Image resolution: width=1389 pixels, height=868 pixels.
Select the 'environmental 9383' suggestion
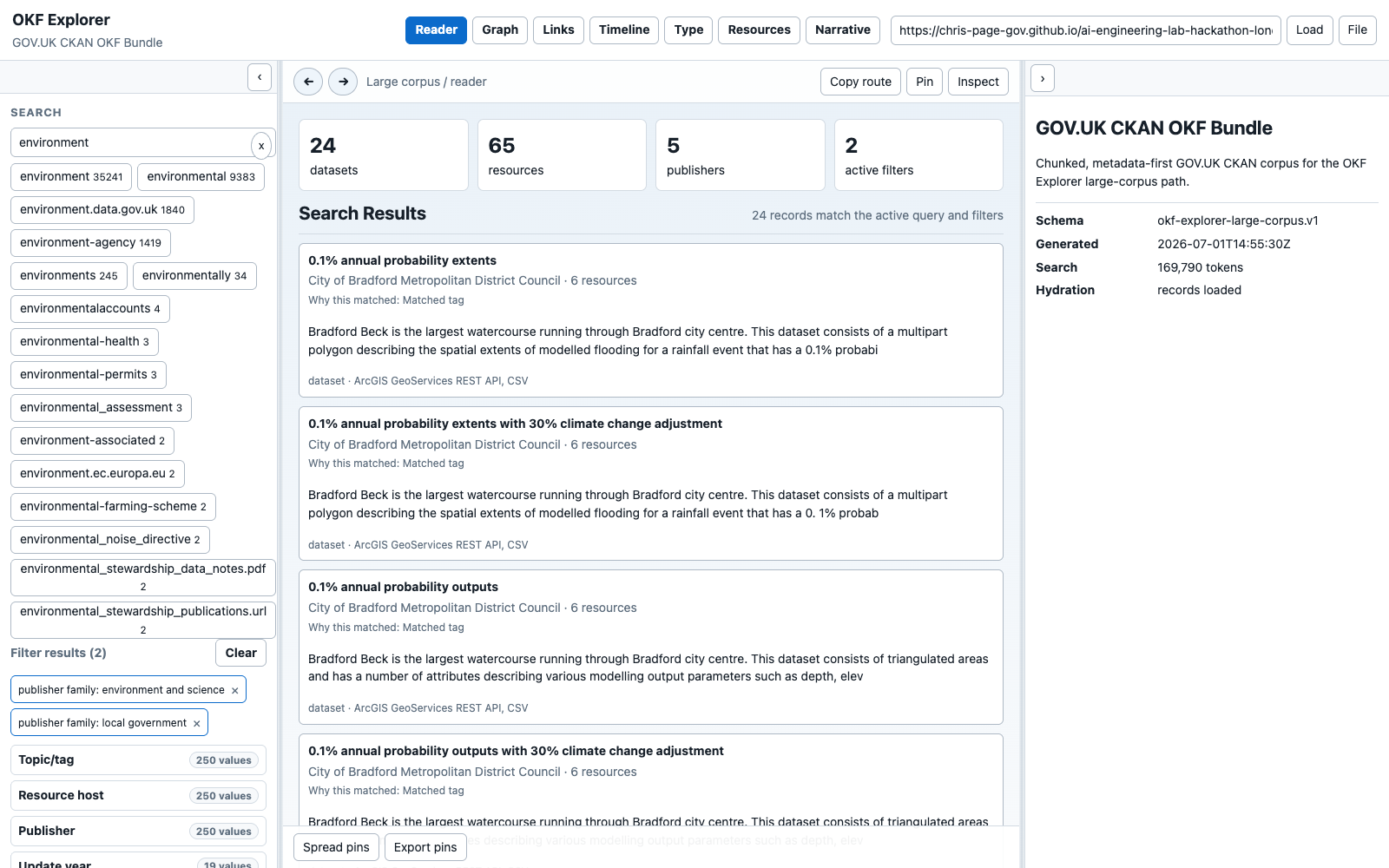[201, 177]
